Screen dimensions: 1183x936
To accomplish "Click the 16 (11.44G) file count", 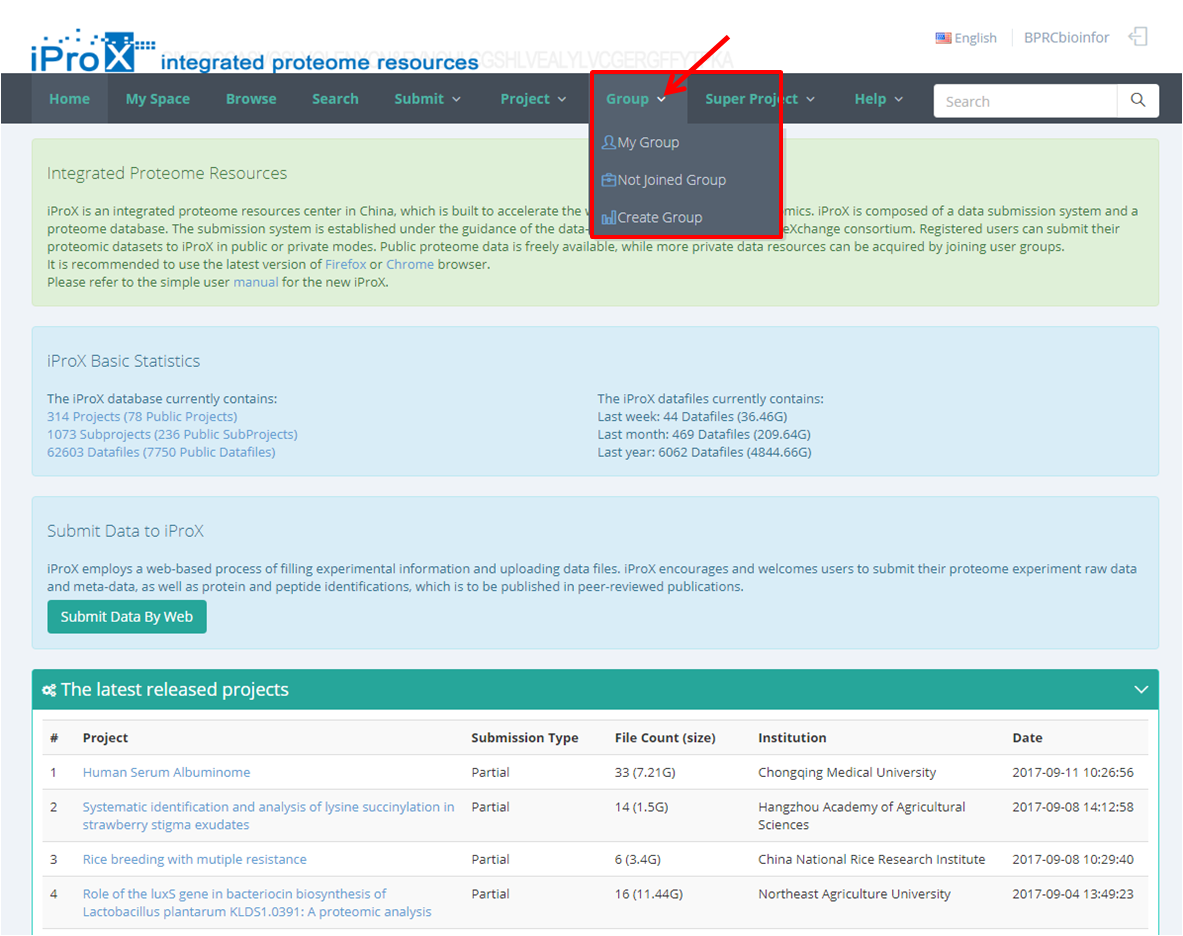I will (648, 895).
